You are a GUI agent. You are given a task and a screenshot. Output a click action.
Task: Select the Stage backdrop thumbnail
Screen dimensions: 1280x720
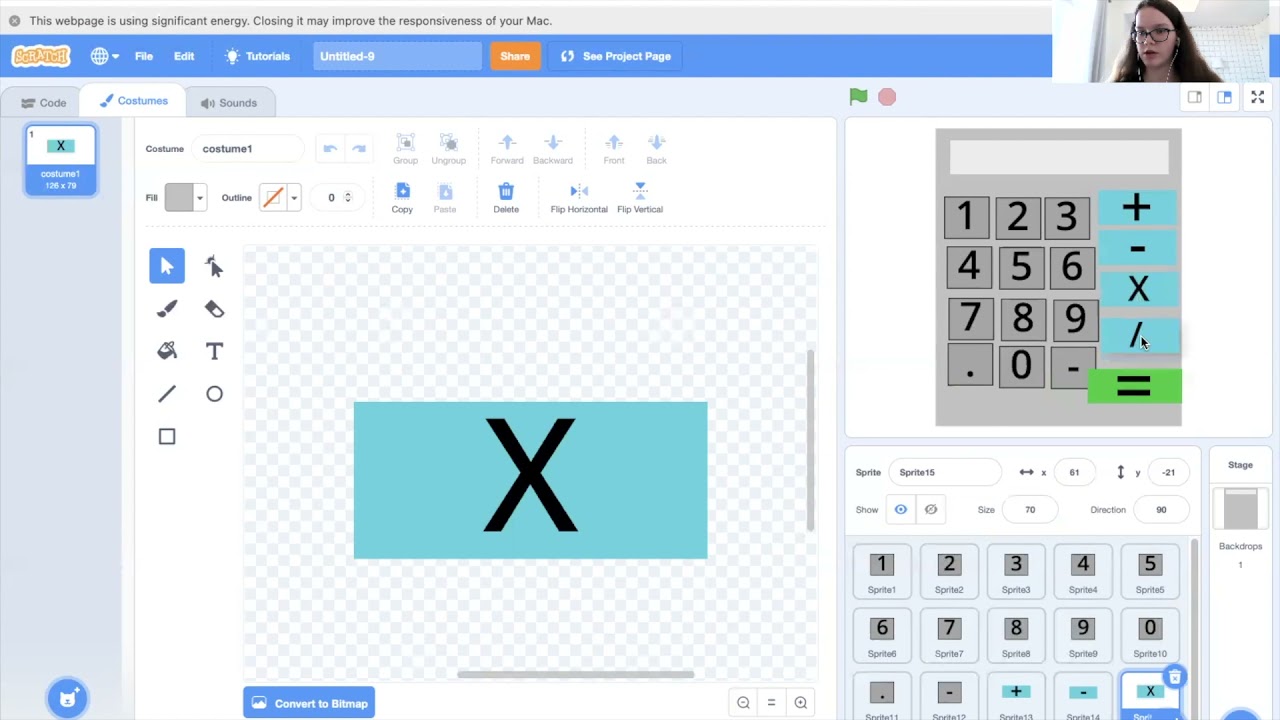click(1240, 510)
